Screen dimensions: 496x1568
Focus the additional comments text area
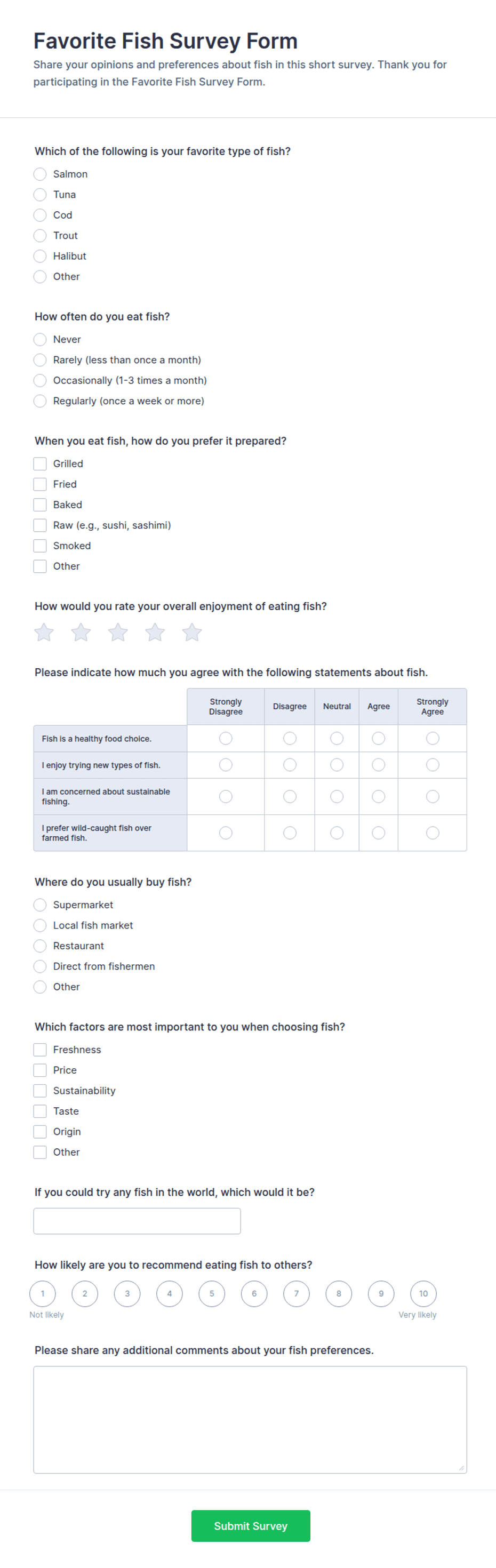(250, 1420)
